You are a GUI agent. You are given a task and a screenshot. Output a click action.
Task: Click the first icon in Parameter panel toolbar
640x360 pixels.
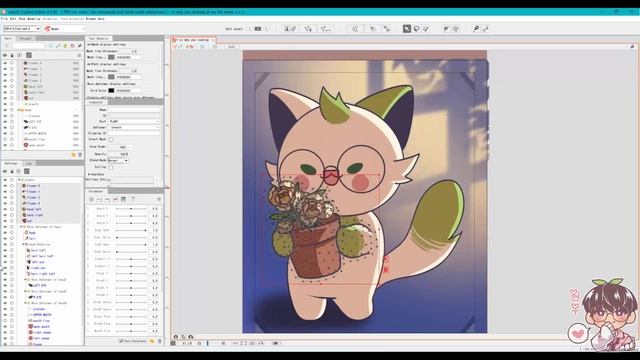tap(91, 199)
